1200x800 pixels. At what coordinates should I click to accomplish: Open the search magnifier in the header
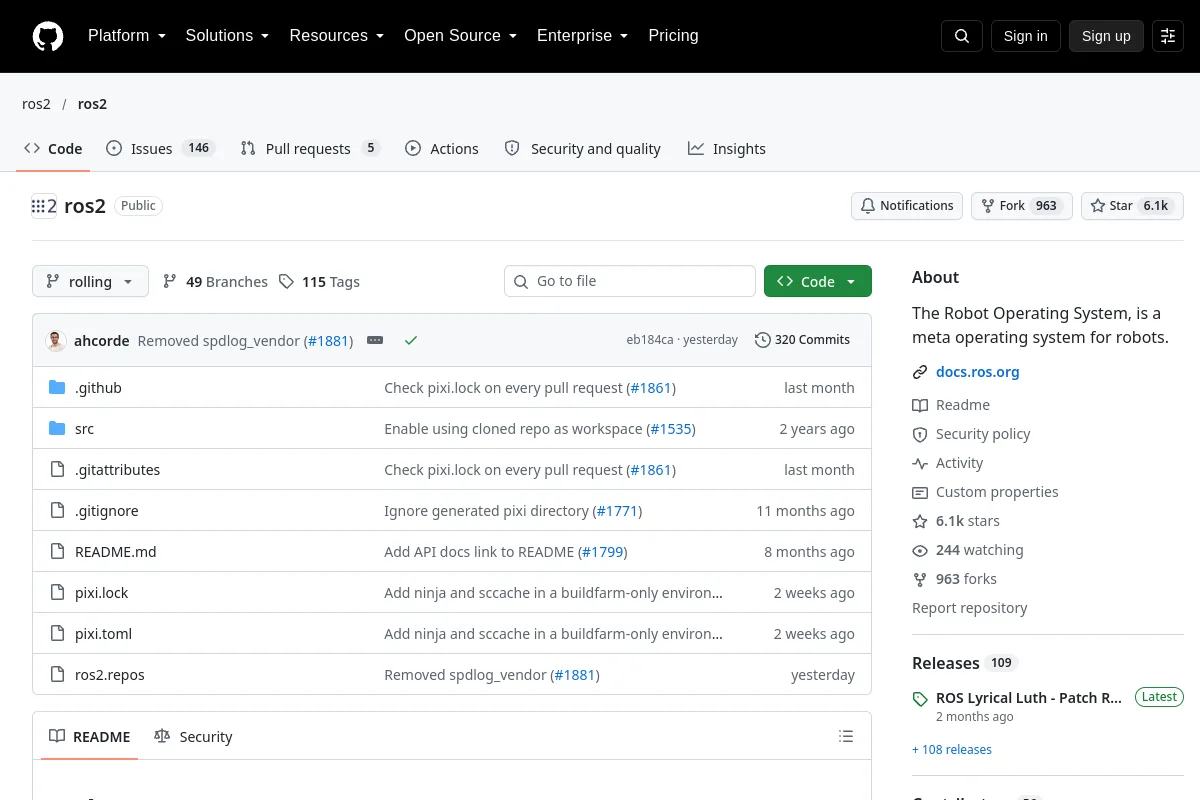(x=962, y=36)
